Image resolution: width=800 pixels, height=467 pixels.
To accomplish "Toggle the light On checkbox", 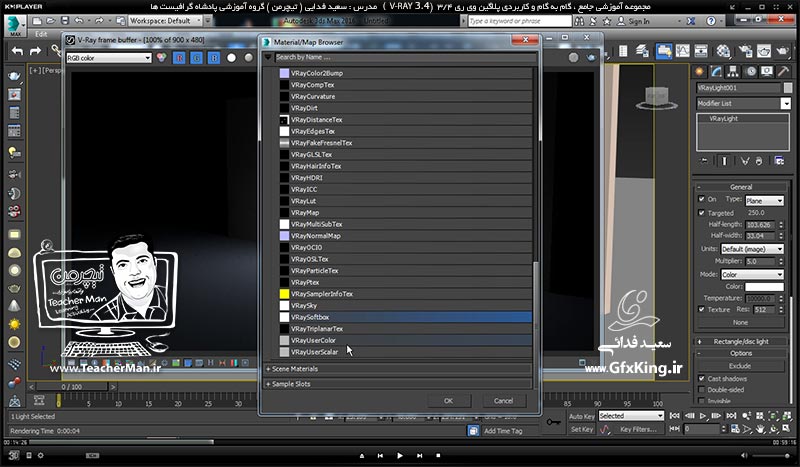I will click(702, 199).
